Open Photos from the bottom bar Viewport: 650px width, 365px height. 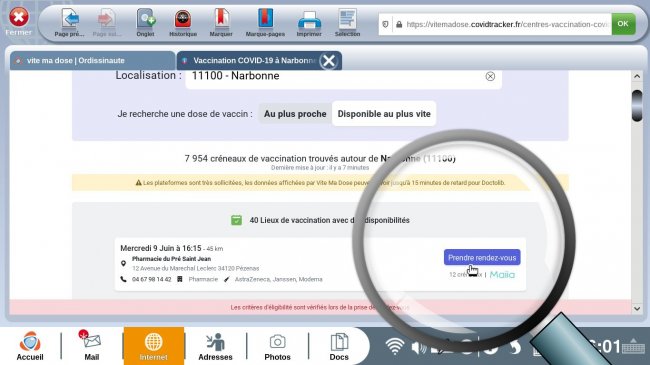point(277,346)
